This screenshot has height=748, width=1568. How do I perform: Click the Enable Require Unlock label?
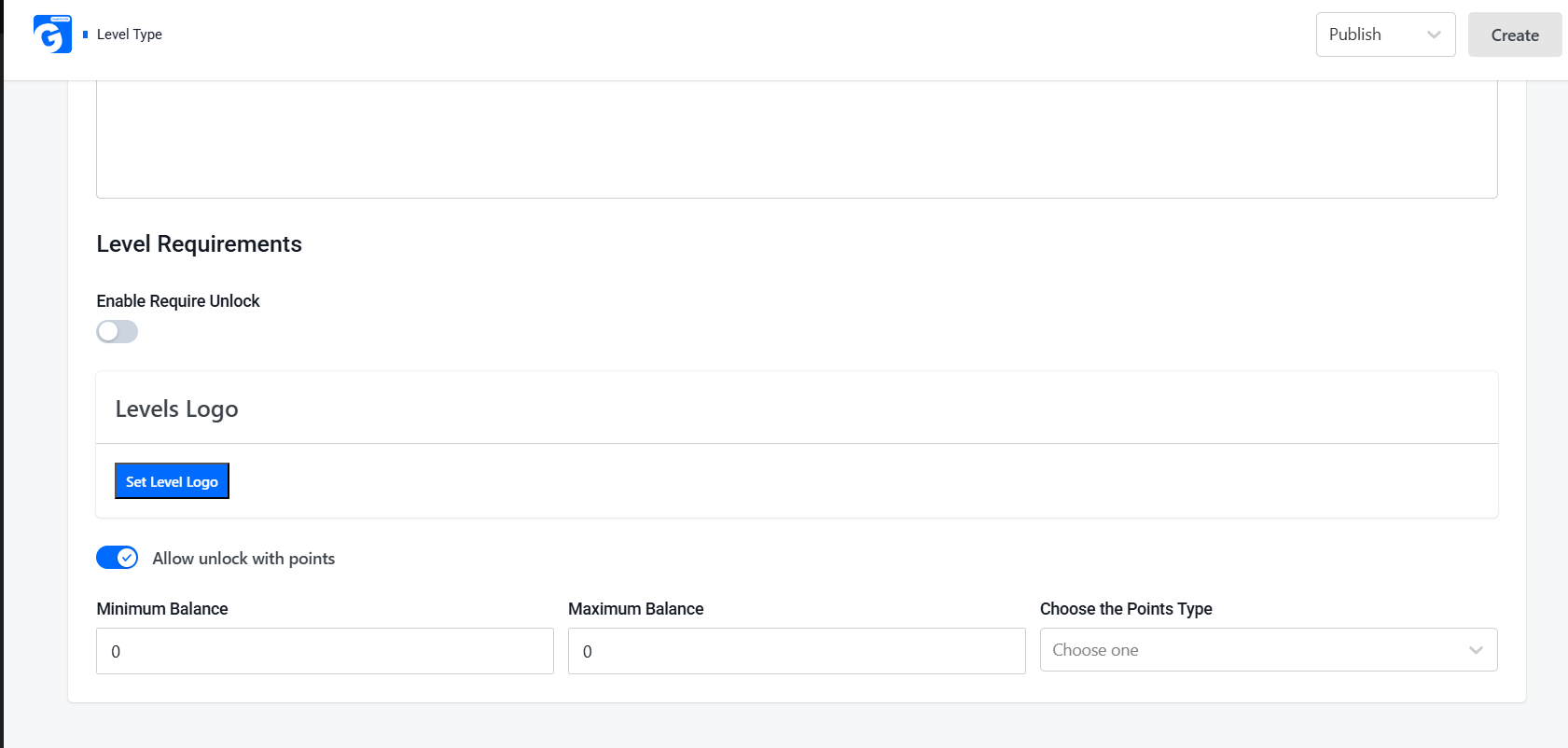coord(178,301)
